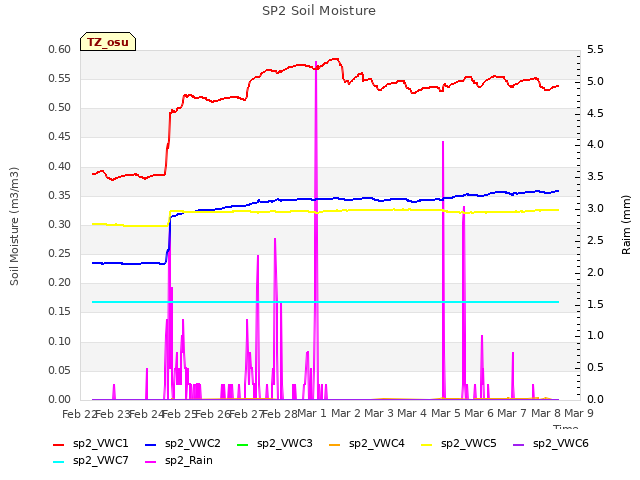Toggle the sp2_VWC2 legend entry

pos(183,444)
